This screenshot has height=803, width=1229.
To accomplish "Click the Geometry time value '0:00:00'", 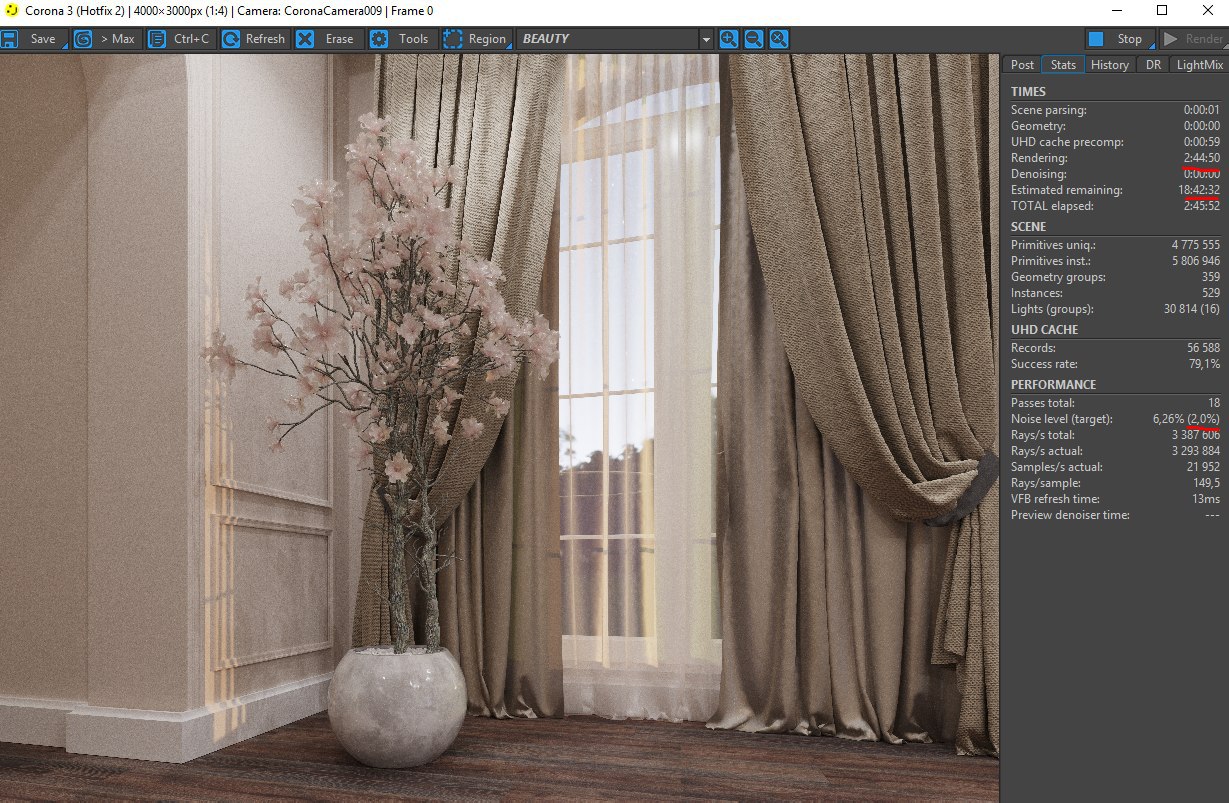I will [x=1201, y=126].
